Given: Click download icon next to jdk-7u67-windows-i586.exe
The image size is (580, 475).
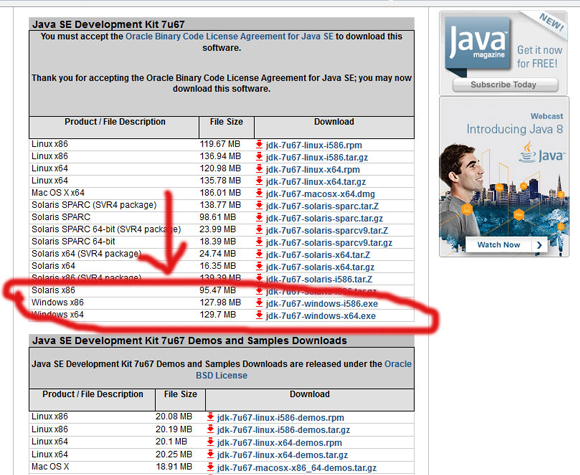Looking at the screenshot, I should (259, 303).
